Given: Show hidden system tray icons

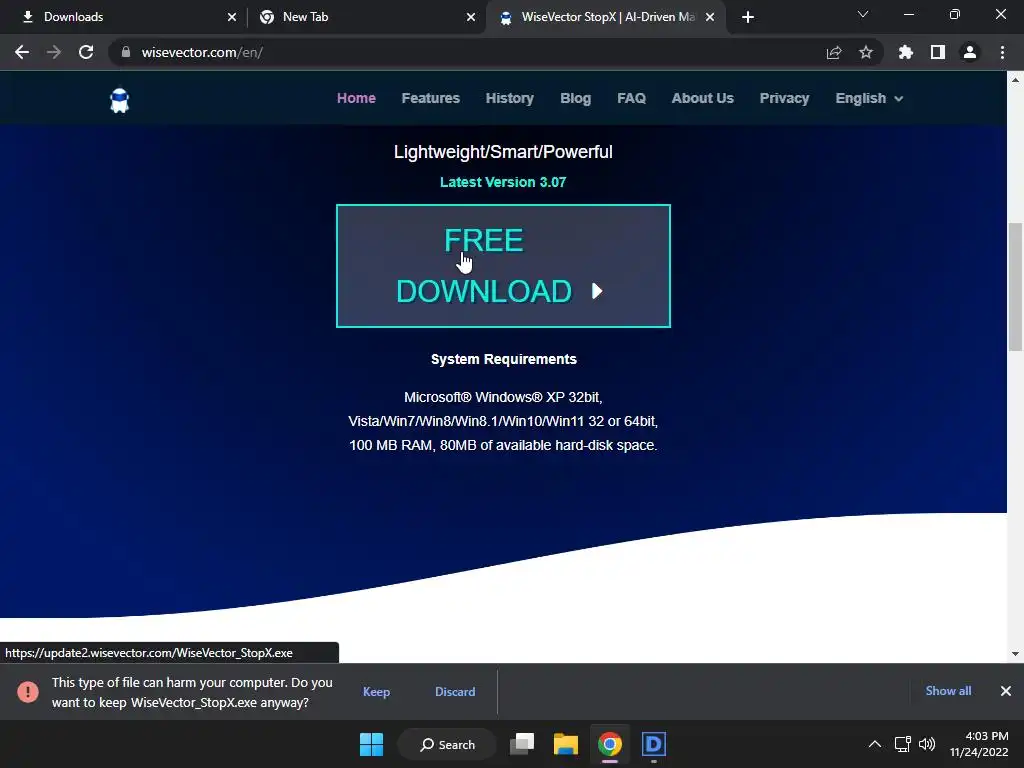Looking at the screenshot, I should [874, 744].
